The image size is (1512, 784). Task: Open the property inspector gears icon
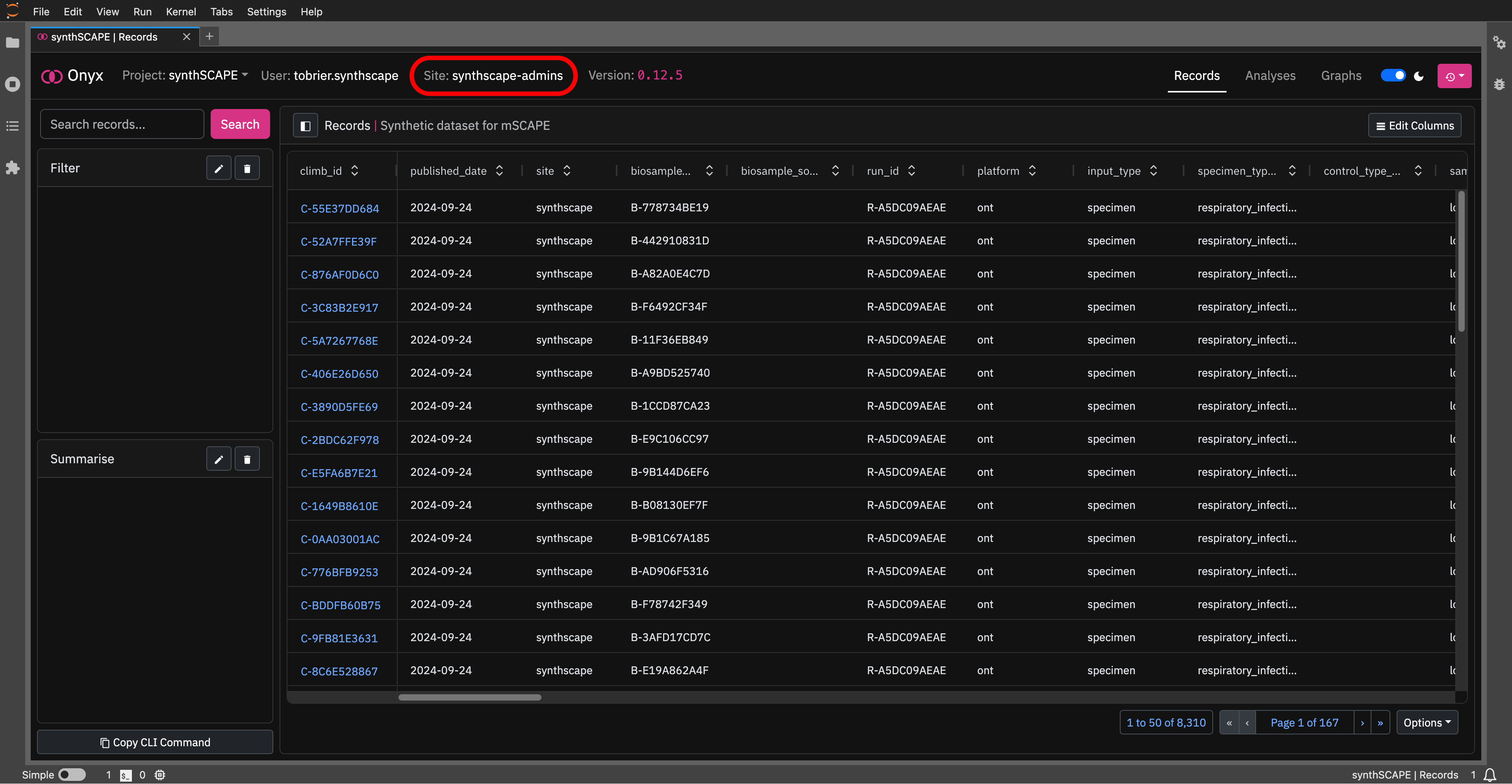(1499, 42)
